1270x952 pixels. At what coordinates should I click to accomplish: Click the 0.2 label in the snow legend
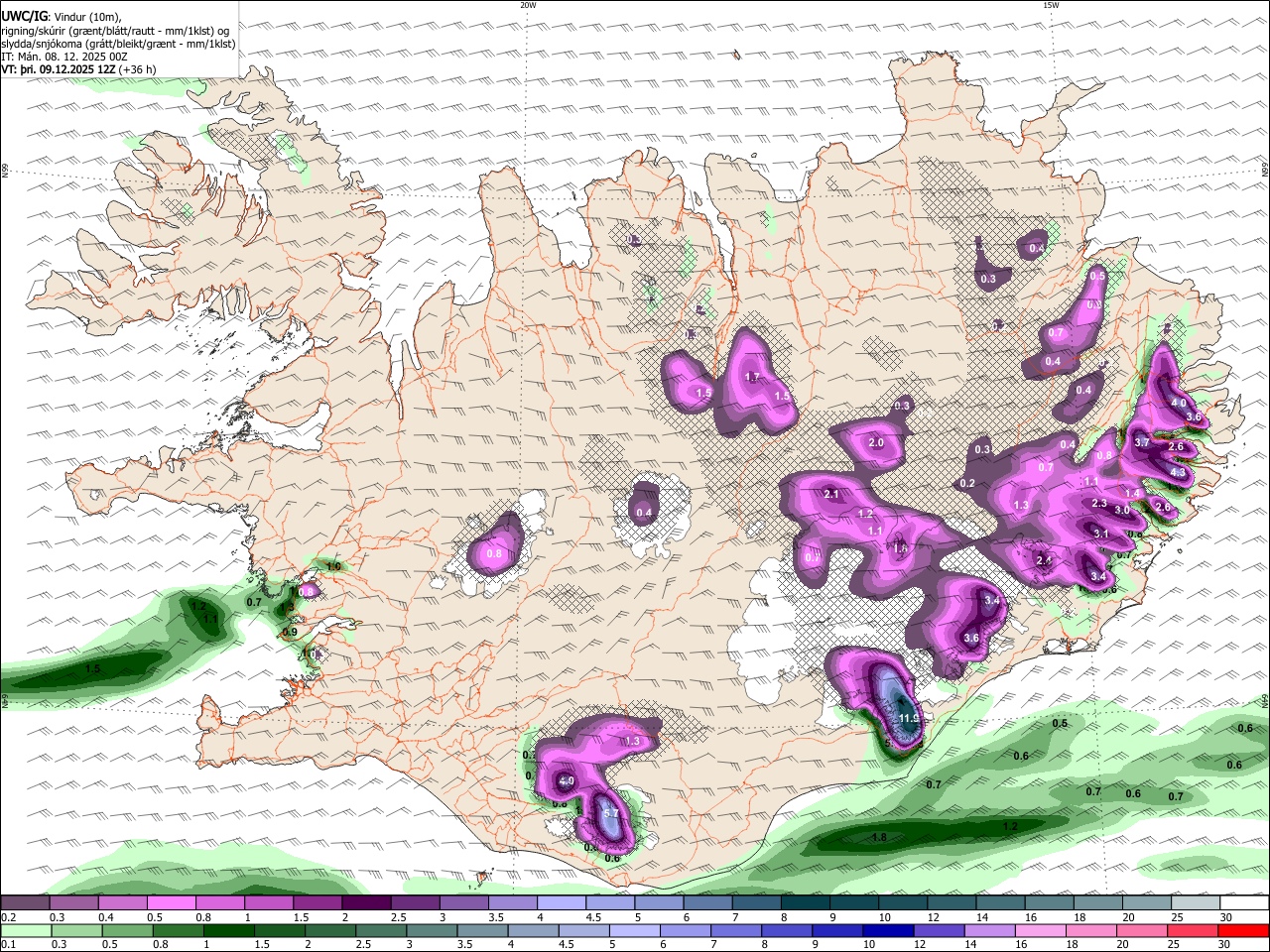tap(9, 917)
